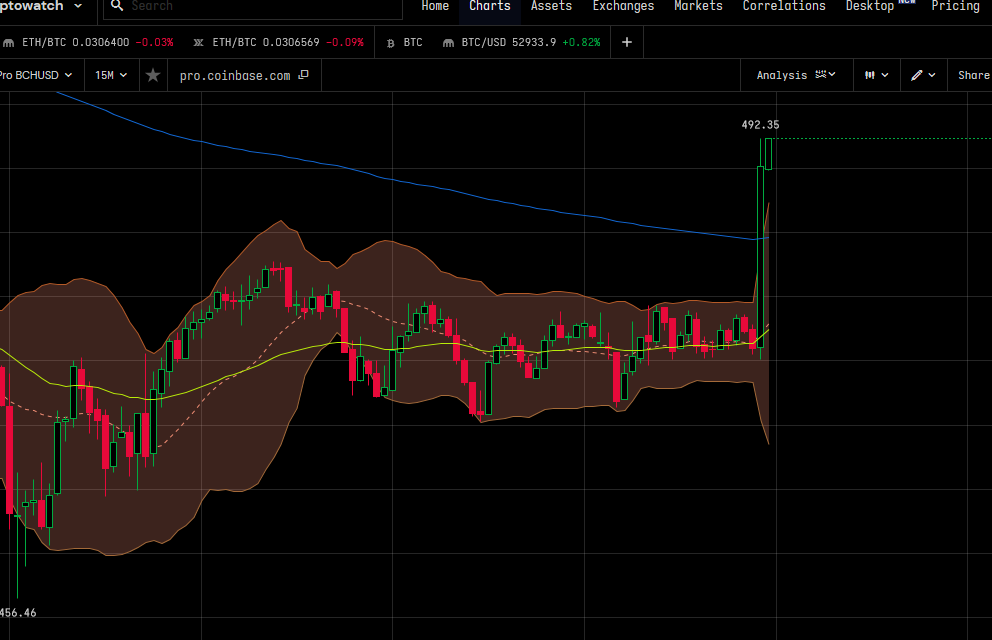Image resolution: width=992 pixels, height=640 pixels.
Task: Open the 15M timeframe dropdown
Action: tap(111, 75)
